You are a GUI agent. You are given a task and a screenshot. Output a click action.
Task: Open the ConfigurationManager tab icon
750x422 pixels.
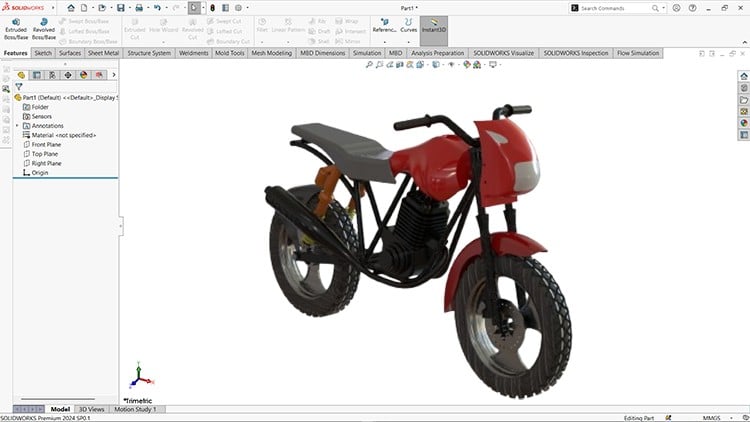pos(52,74)
